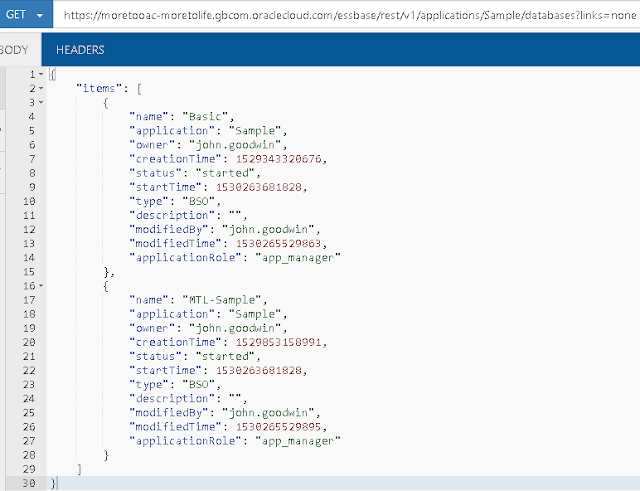Click "app_manager" value on line 27
Viewport: 640px width, 491px height.
click(298, 441)
